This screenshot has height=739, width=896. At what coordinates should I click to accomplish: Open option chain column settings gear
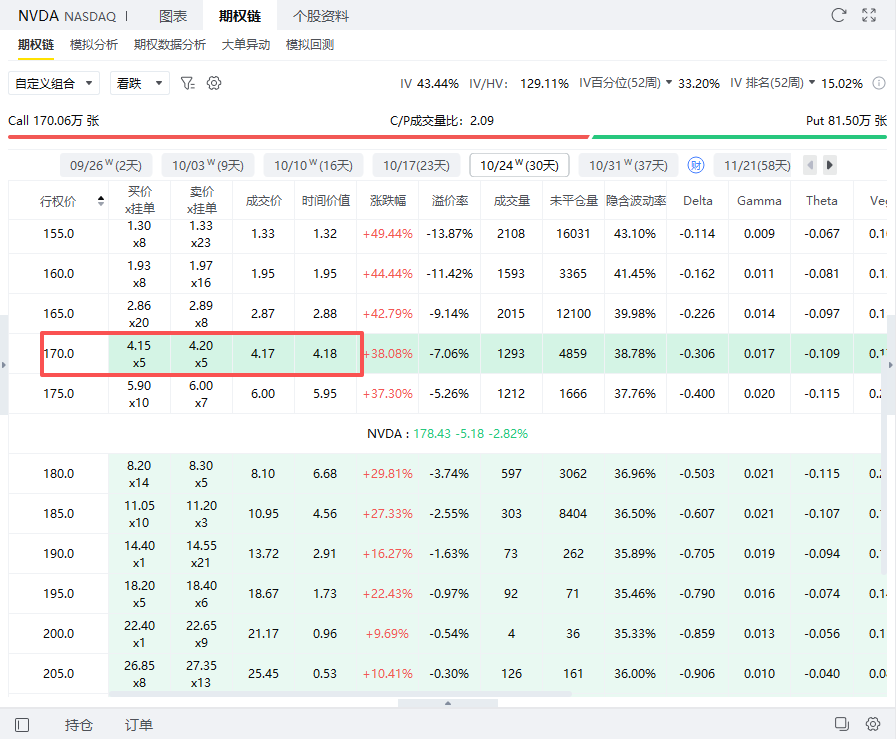coord(214,83)
